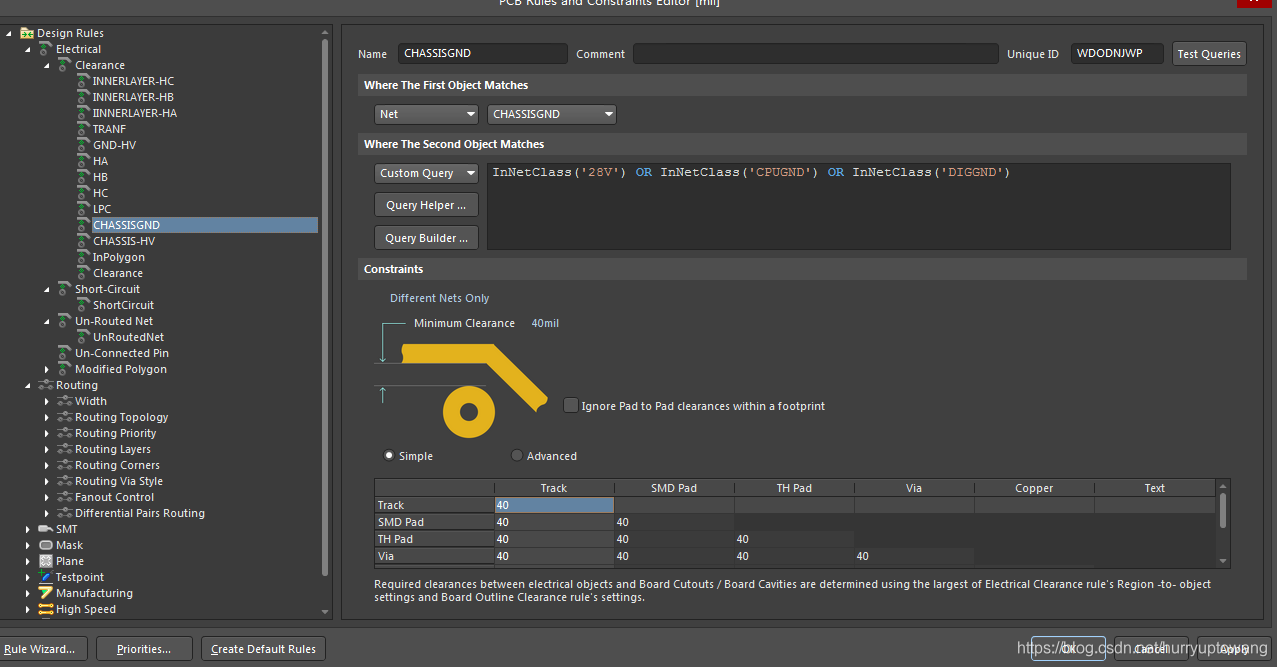Screen dimensions: 1277x667
Task: Click the ShortCircuit rule icon
Action: coord(84,305)
